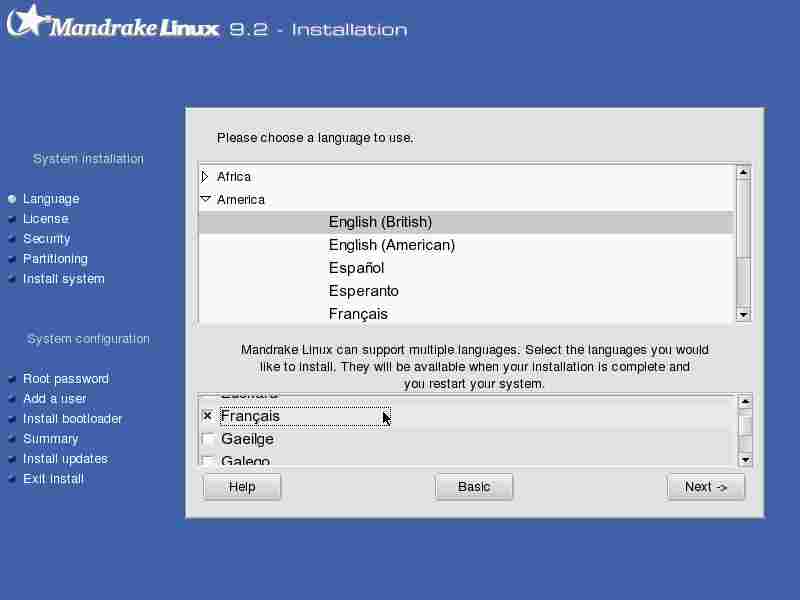The height and width of the screenshot is (600, 800).
Task: Click the Install system step bullet
Action: pyautogui.click(x=12, y=279)
